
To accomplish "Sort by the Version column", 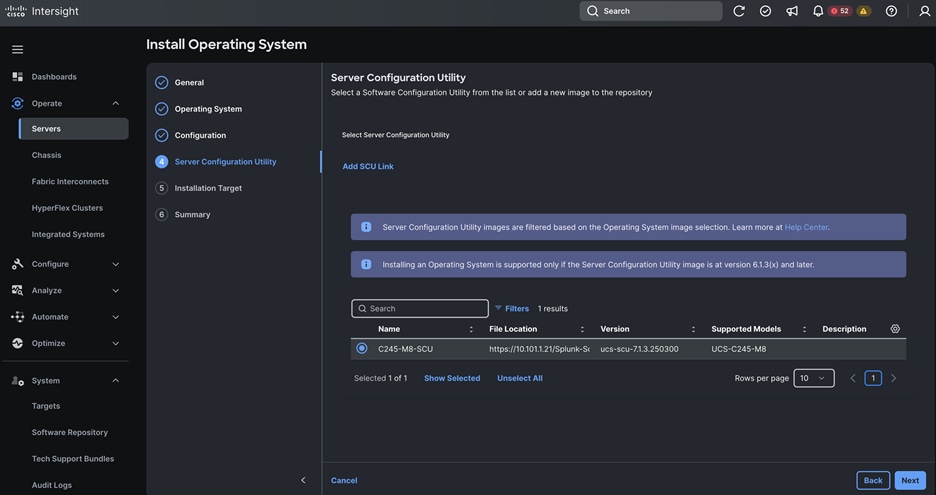I will point(693,329).
